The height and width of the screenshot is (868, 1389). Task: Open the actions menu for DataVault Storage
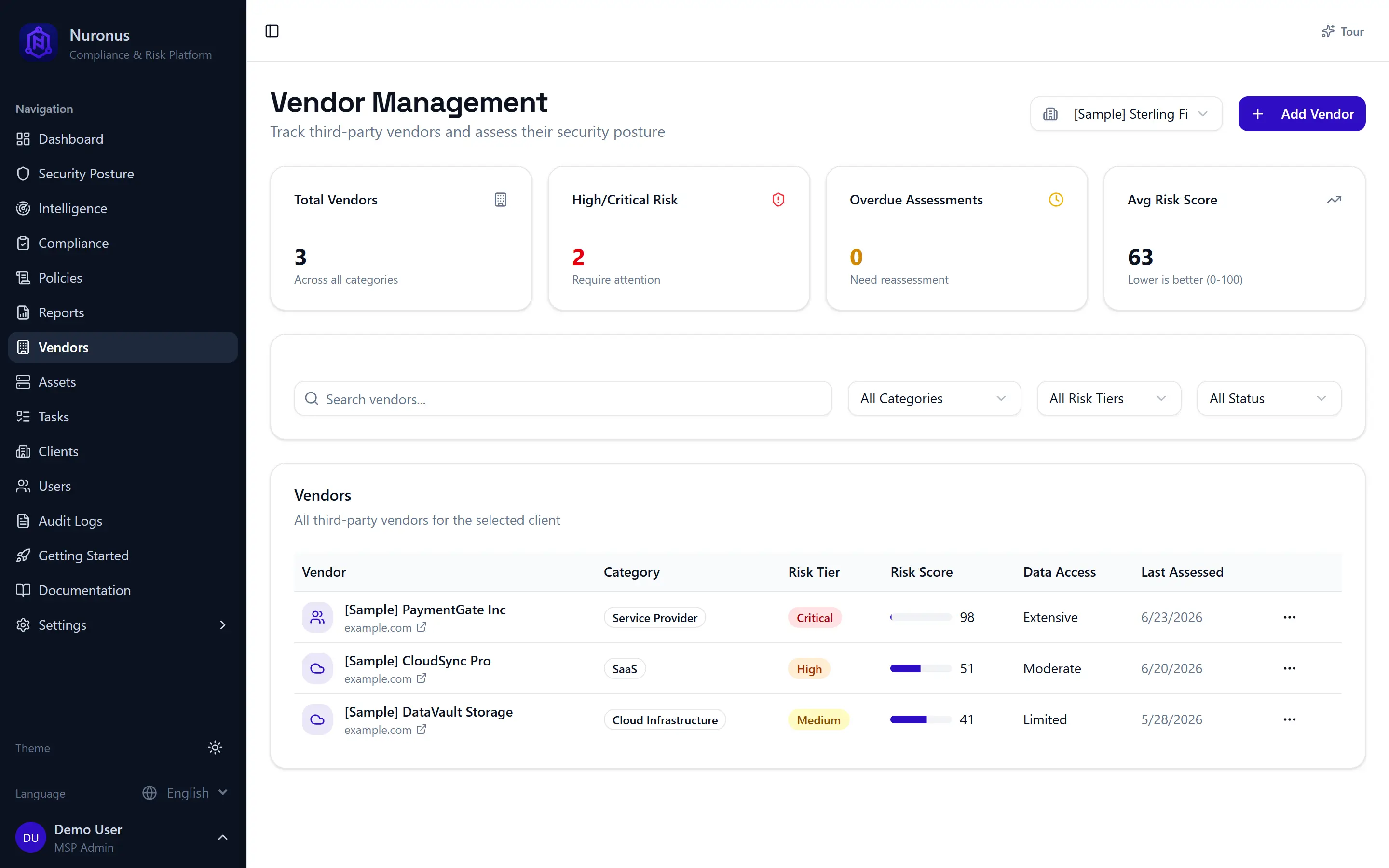point(1289,719)
